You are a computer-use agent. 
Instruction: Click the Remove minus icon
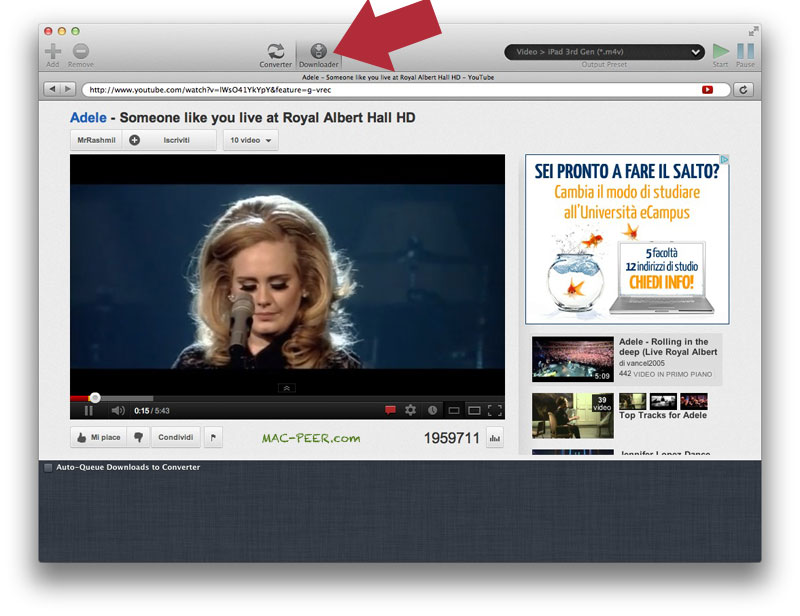[x=81, y=51]
